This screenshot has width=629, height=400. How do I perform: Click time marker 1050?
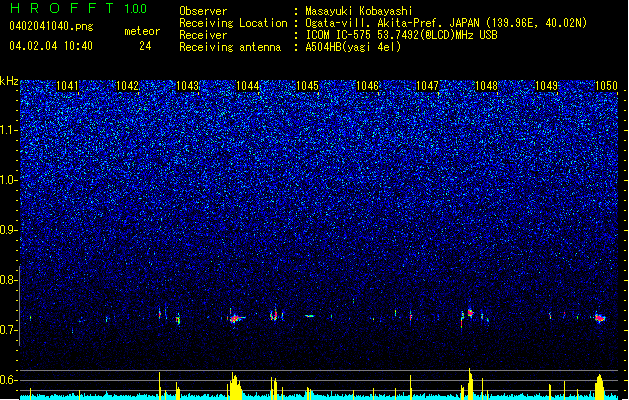click(606, 85)
